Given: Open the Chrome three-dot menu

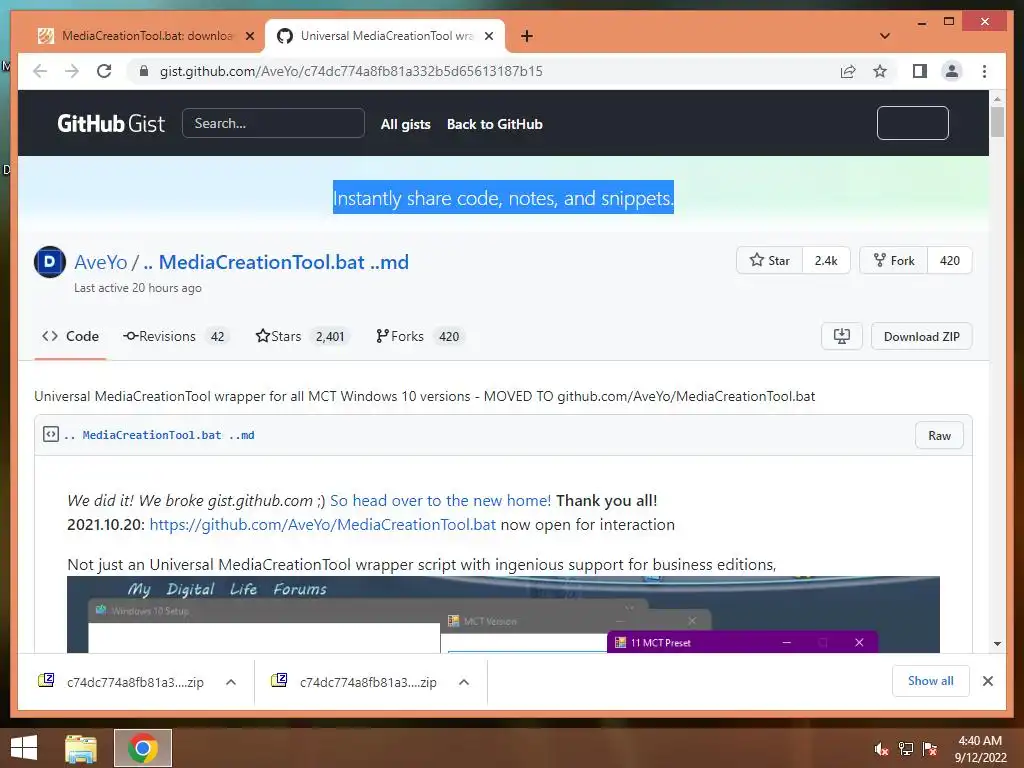Looking at the screenshot, I should point(984,71).
